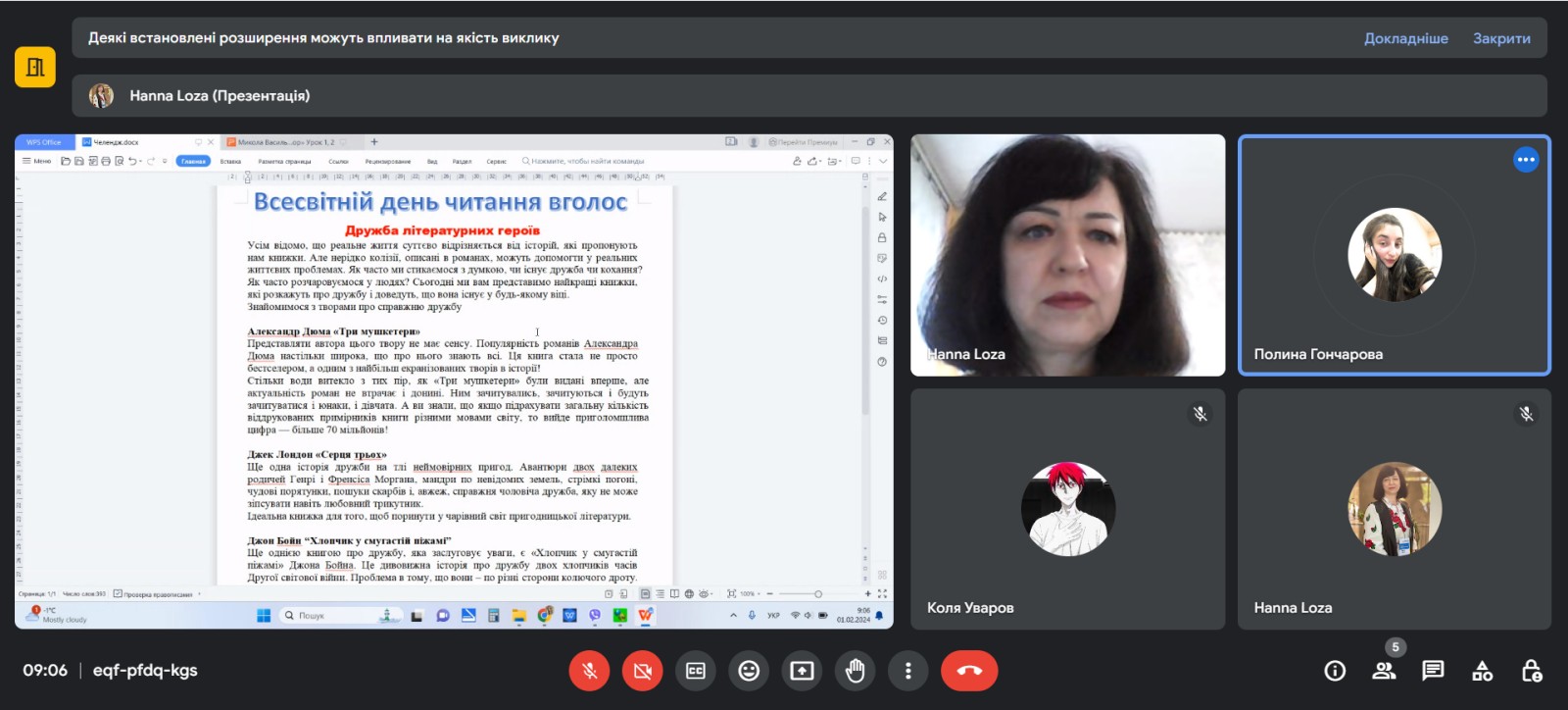The width and height of the screenshot is (1568, 710).
Task: Open meeting details info icon
Action: (x=1335, y=671)
